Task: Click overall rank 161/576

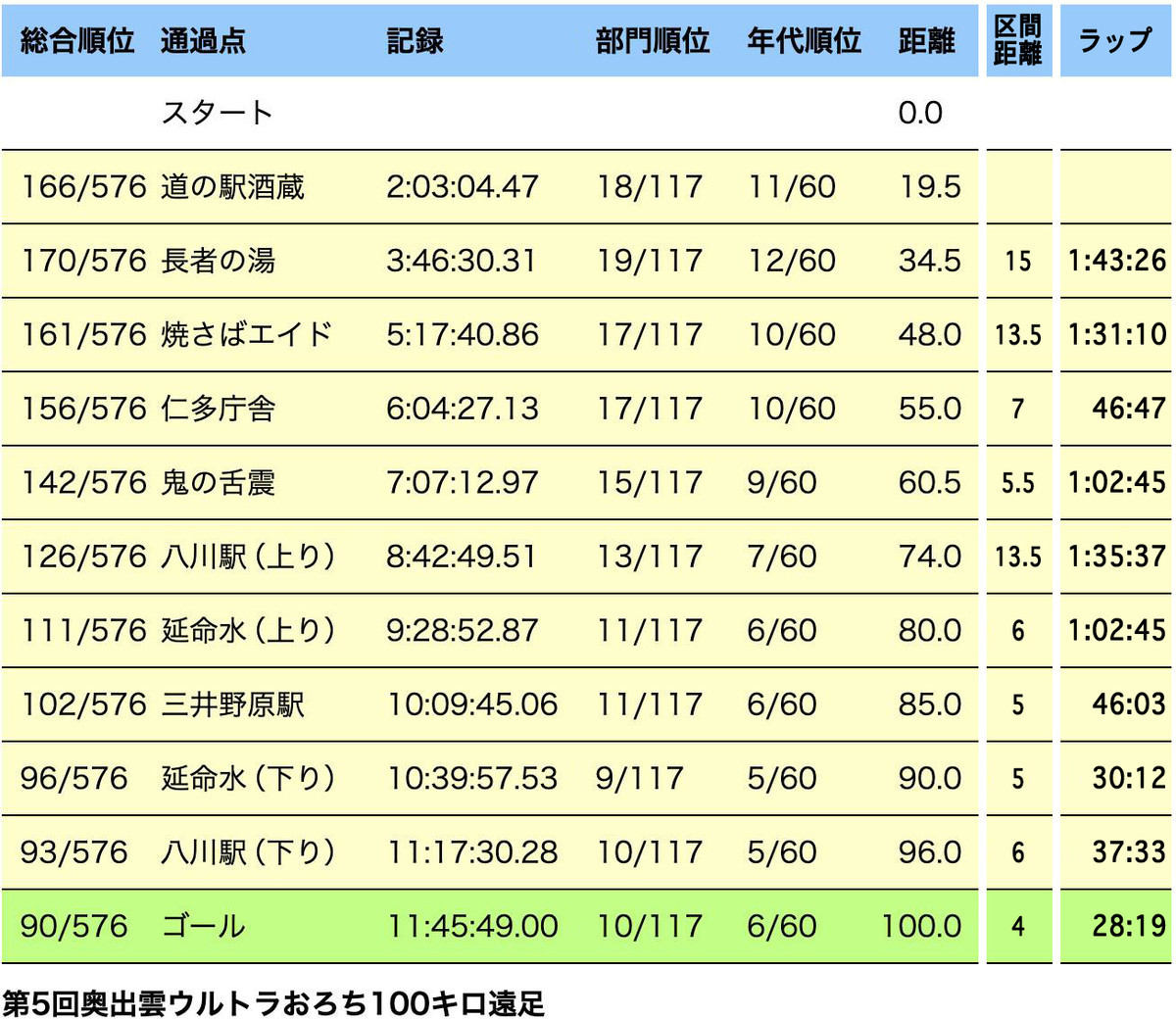Action: click(83, 335)
